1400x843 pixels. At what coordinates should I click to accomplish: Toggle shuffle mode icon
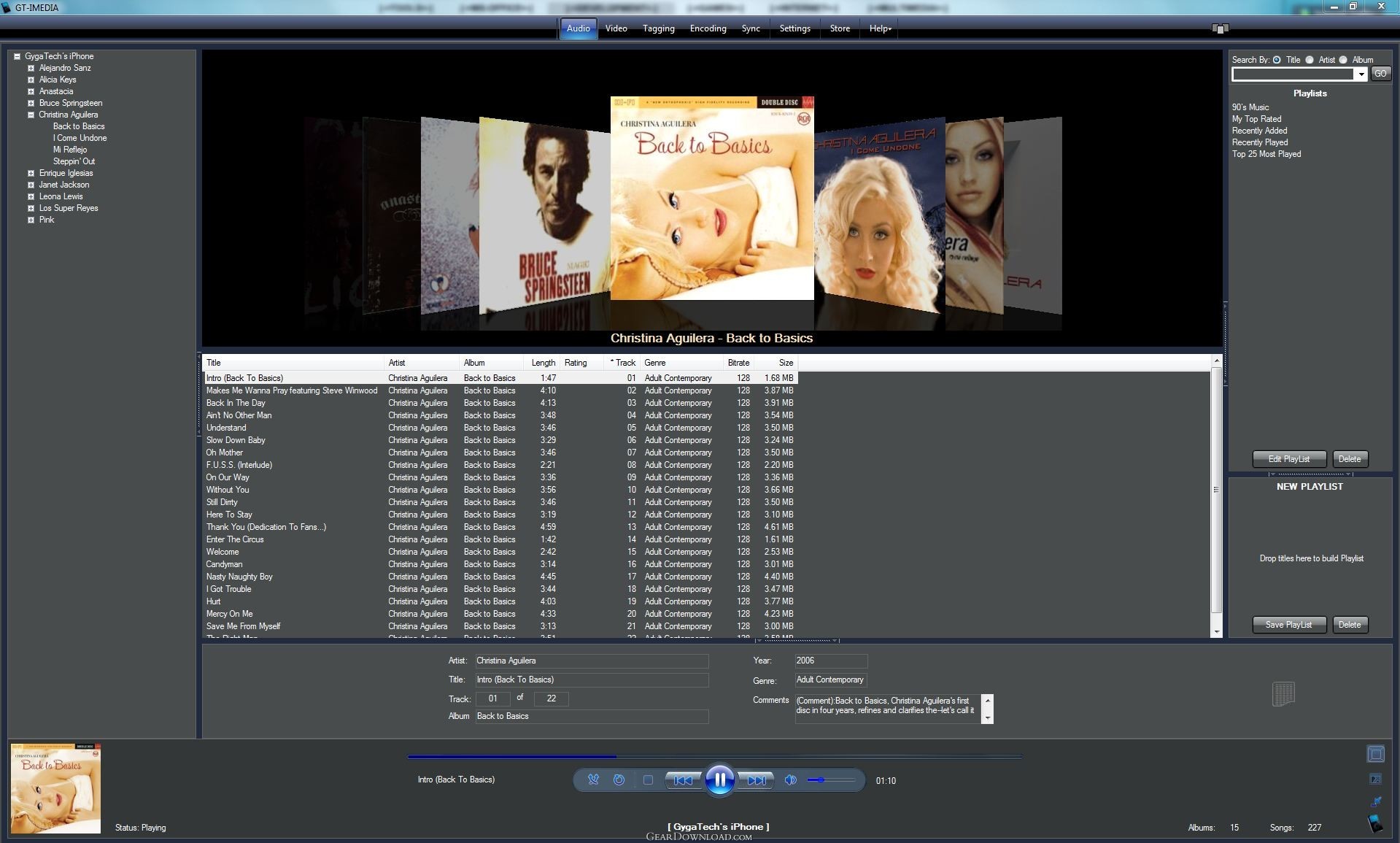[x=593, y=780]
